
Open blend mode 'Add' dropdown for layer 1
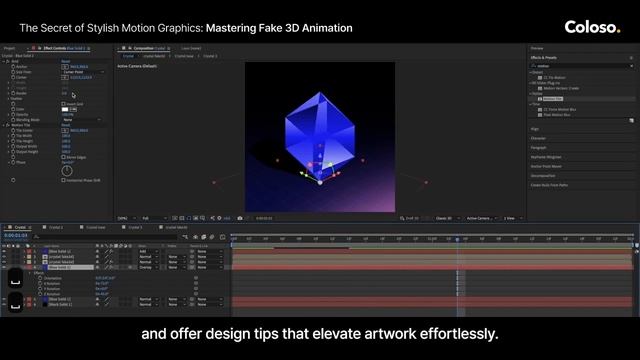(149, 251)
